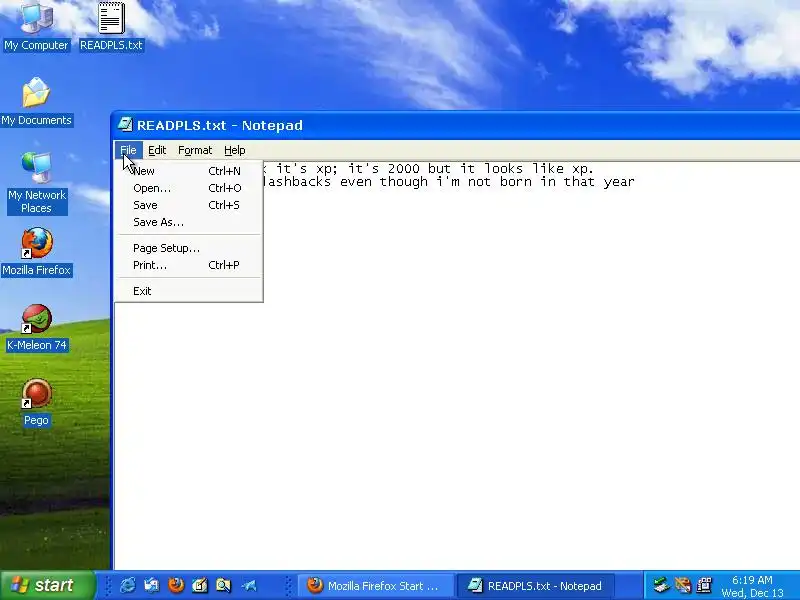The height and width of the screenshot is (600, 800).
Task: Open the Help menu in Notepad
Action: 235,150
